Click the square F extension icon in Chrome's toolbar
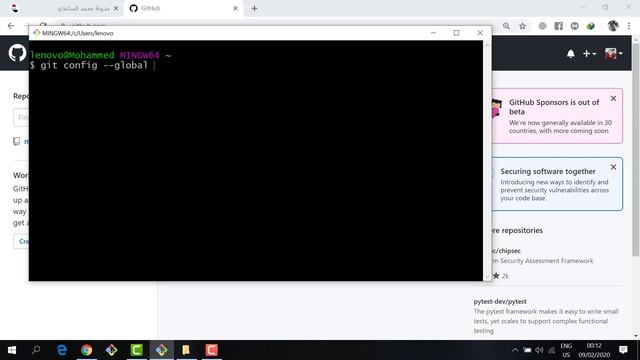 [558, 26]
